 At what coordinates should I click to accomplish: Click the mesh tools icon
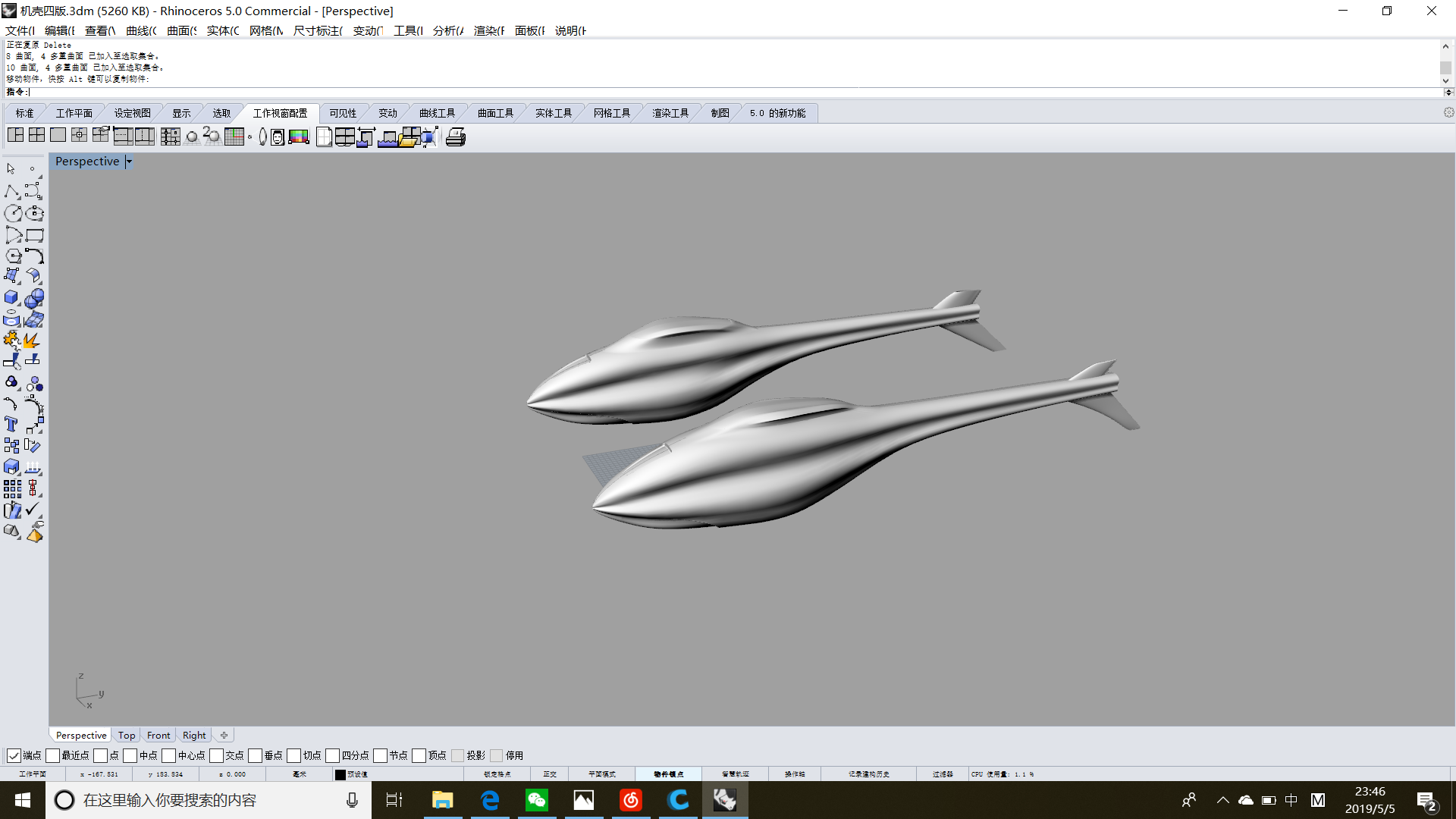[x=611, y=113]
